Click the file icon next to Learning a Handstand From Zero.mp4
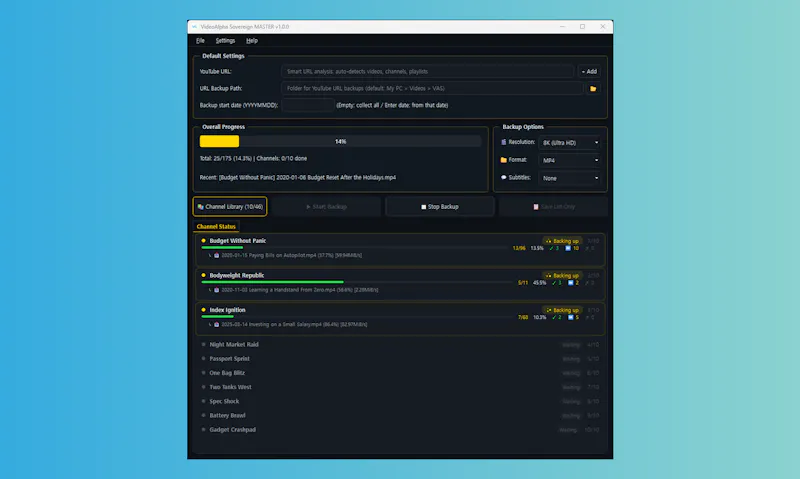 pos(216,290)
